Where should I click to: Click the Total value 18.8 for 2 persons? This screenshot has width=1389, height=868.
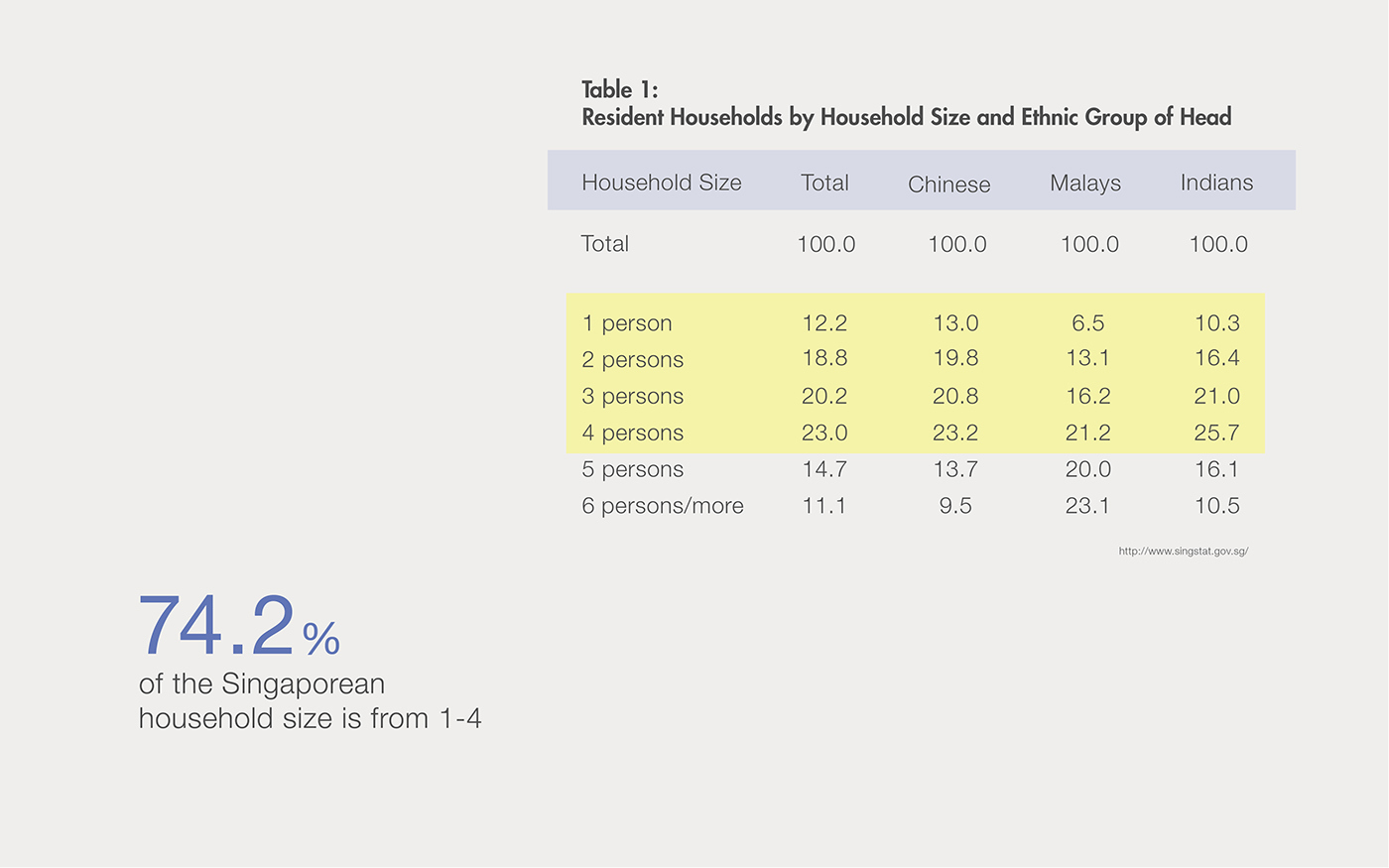(824, 358)
